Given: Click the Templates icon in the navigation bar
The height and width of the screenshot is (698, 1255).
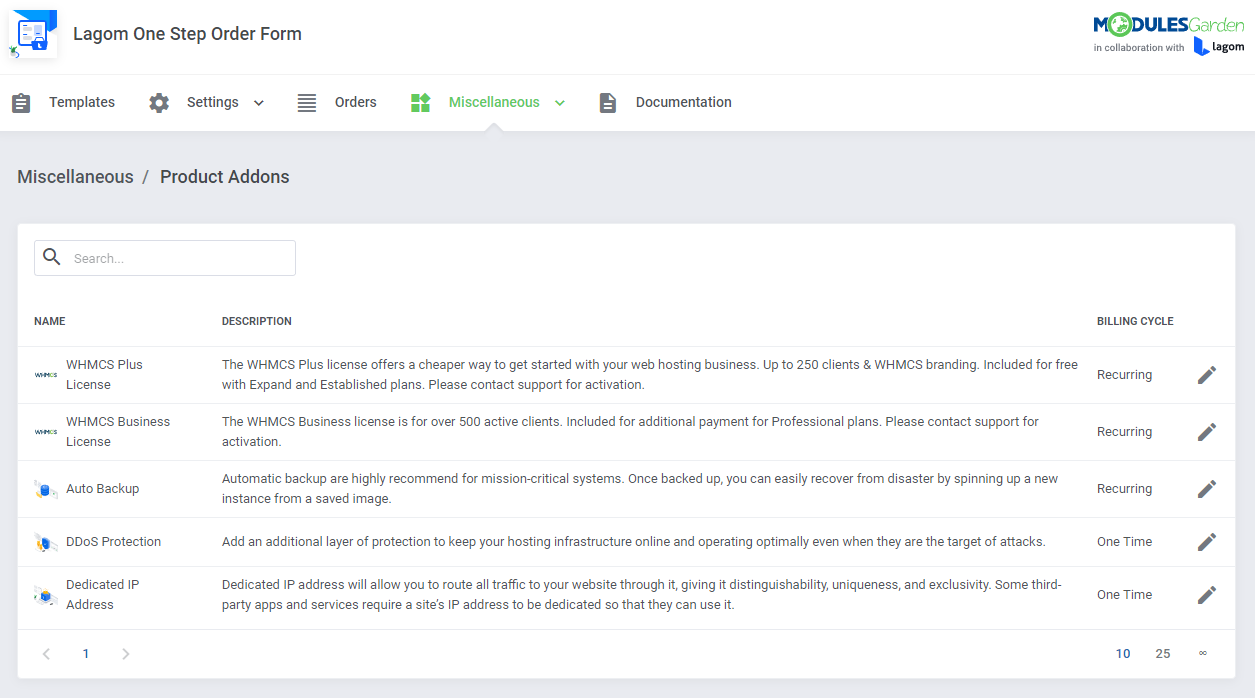Looking at the screenshot, I should pos(21,101).
